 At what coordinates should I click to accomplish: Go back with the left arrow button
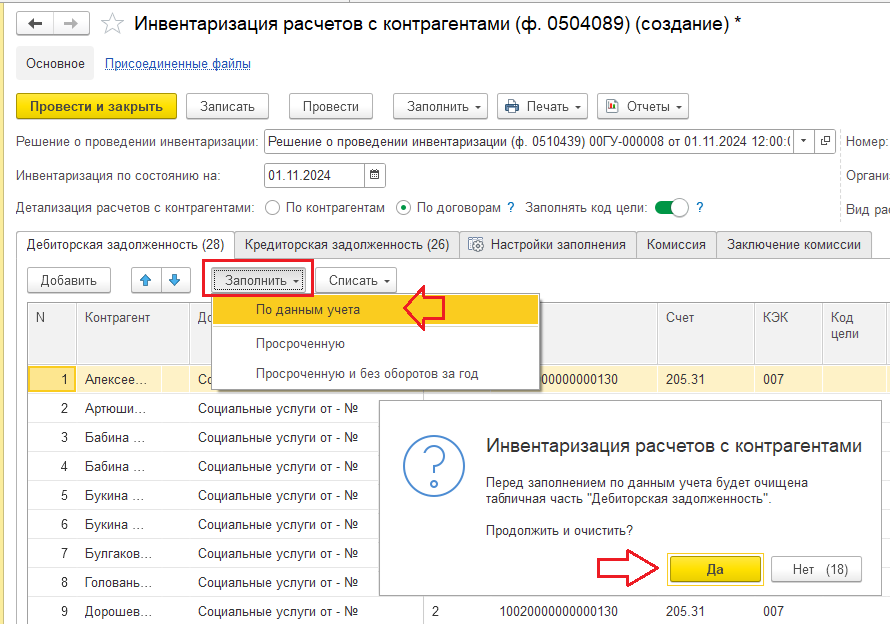point(35,24)
